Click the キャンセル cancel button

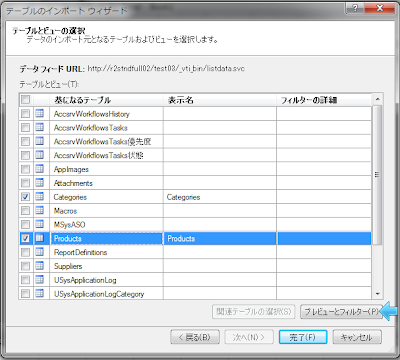[x=357, y=337]
